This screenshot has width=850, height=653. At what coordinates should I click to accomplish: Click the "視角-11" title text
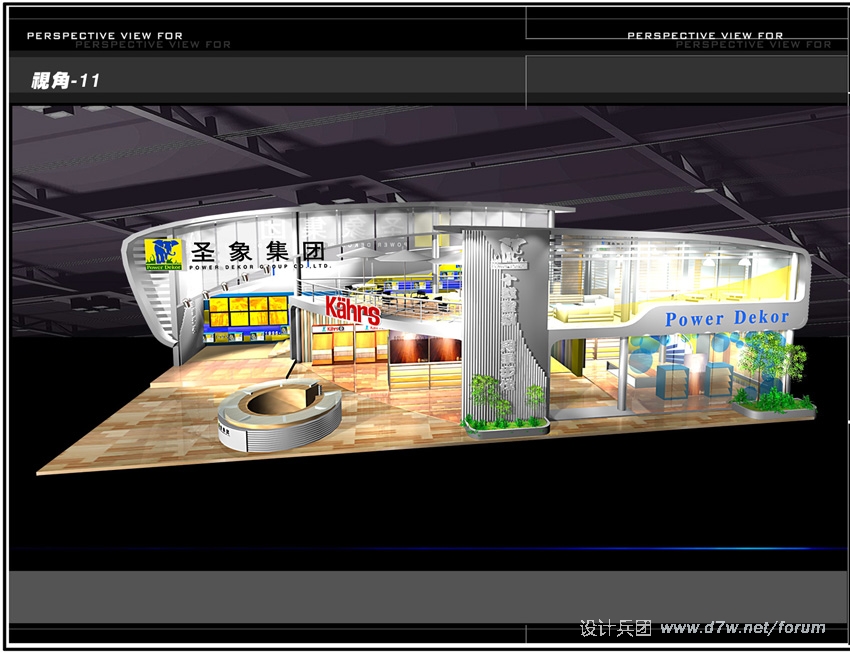click(x=66, y=81)
